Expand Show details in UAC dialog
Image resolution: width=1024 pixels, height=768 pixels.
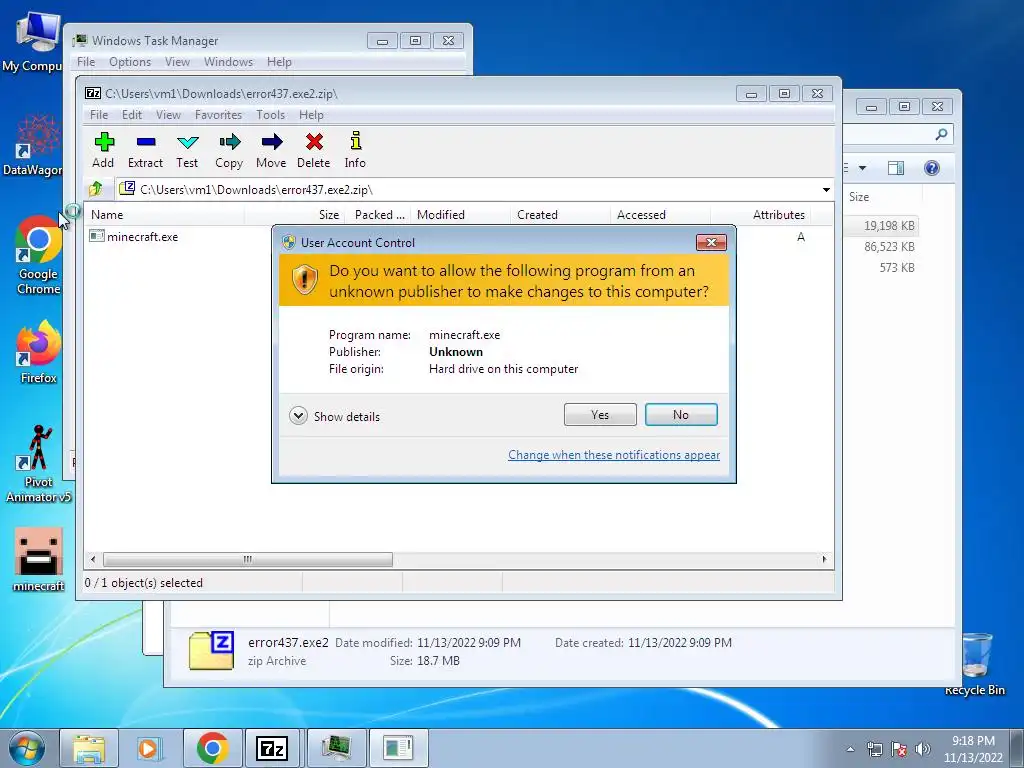click(x=334, y=417)
